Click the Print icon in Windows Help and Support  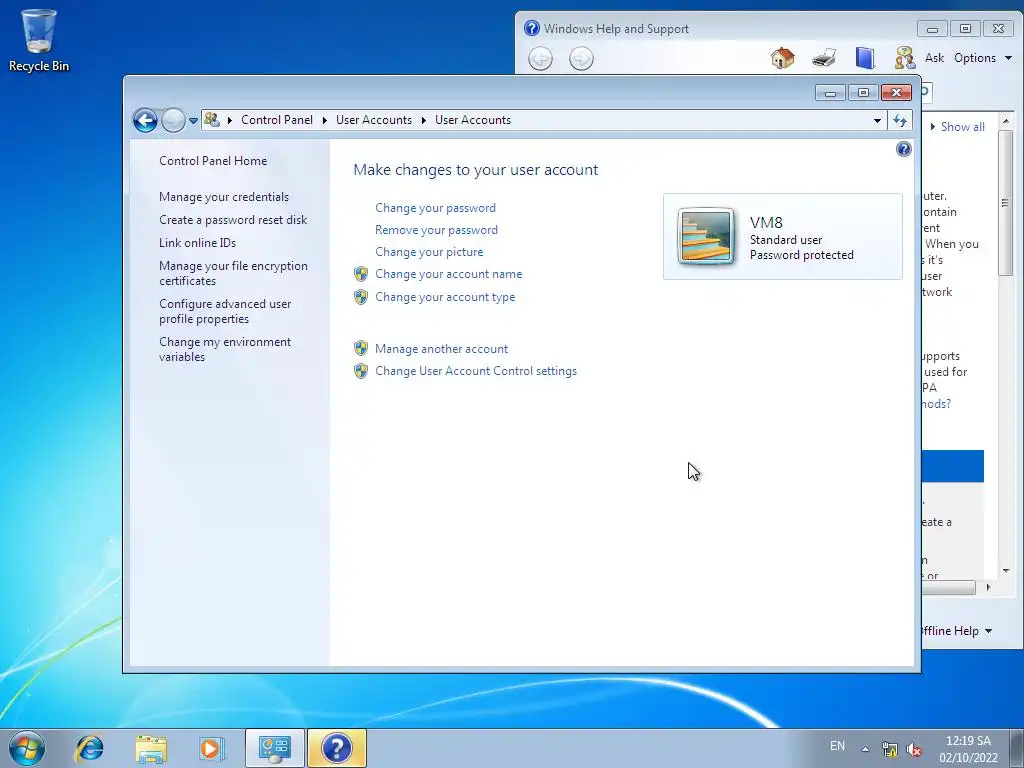[x=824, y=58]
